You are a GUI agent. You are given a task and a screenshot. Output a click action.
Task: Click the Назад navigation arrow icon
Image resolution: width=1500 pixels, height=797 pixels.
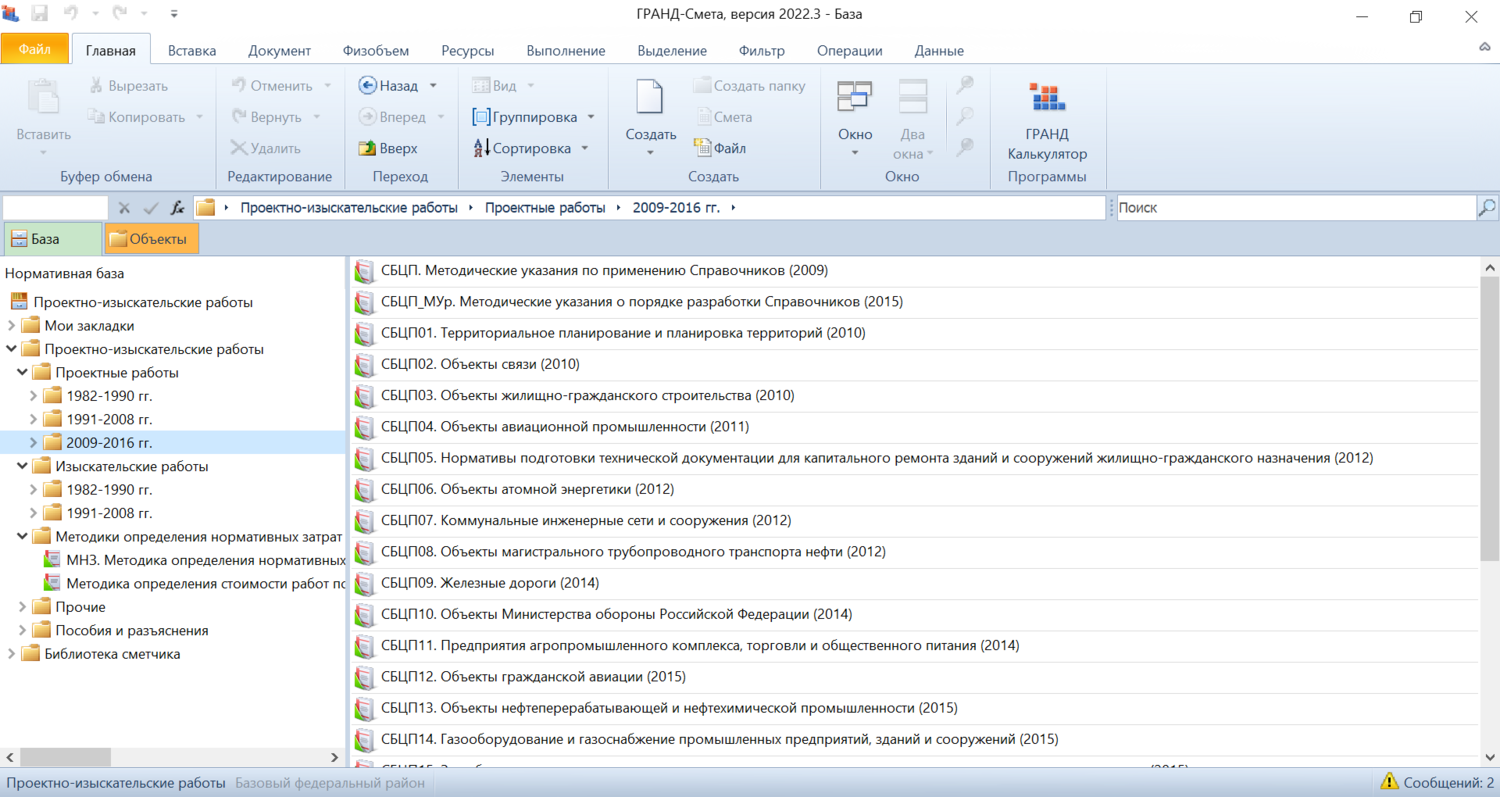[x=367, y=86]
